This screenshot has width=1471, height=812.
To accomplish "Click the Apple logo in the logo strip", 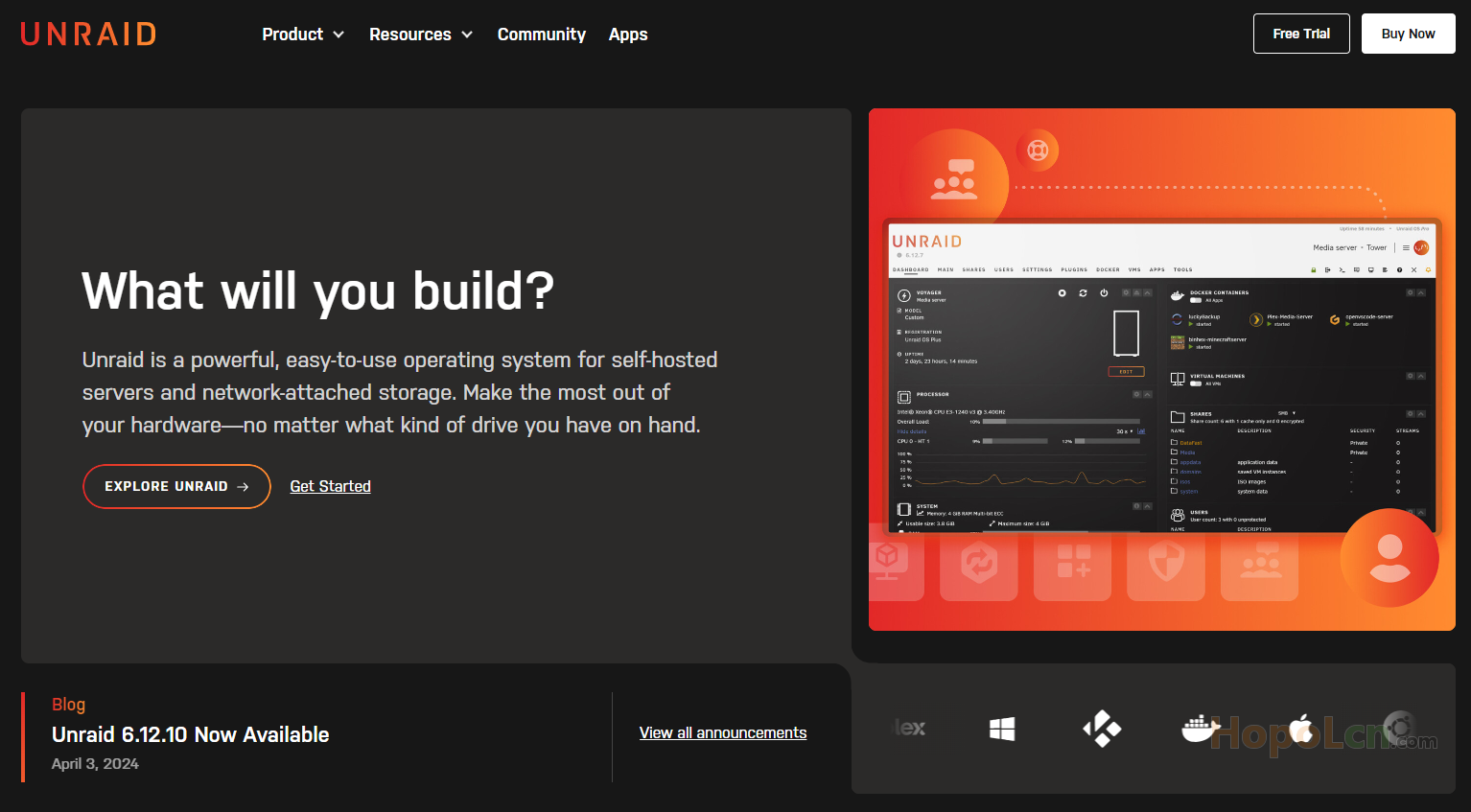I will (1301, 729).
